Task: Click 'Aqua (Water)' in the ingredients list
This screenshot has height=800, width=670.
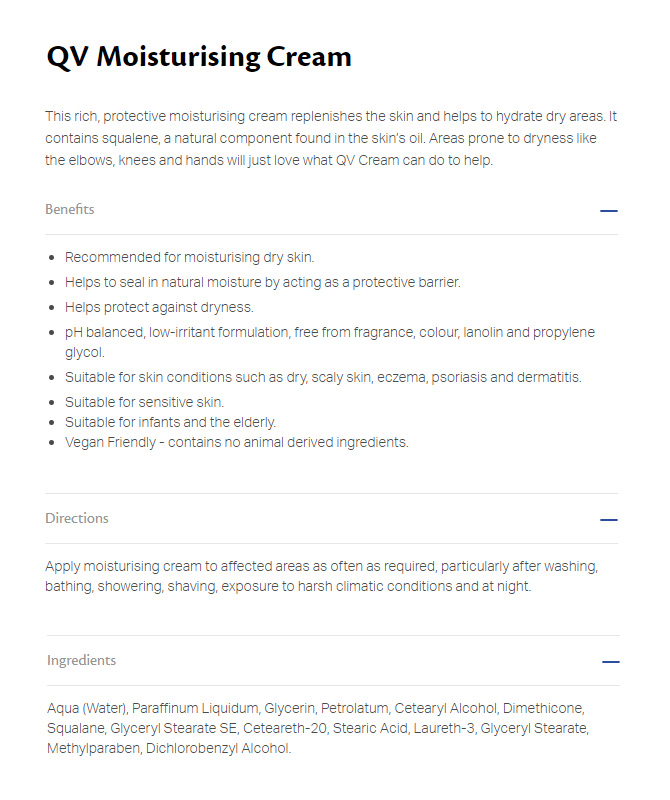Action: pos(87,709)
